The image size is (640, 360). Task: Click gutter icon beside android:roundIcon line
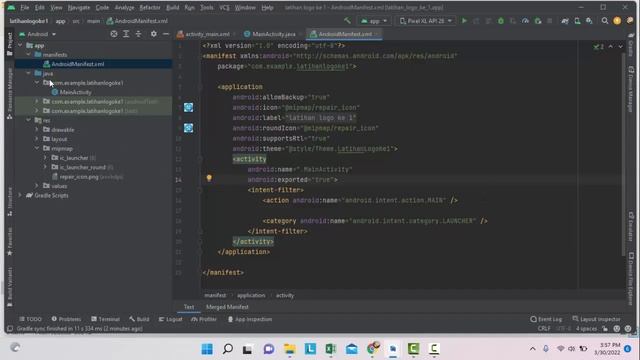pos(189,128)
